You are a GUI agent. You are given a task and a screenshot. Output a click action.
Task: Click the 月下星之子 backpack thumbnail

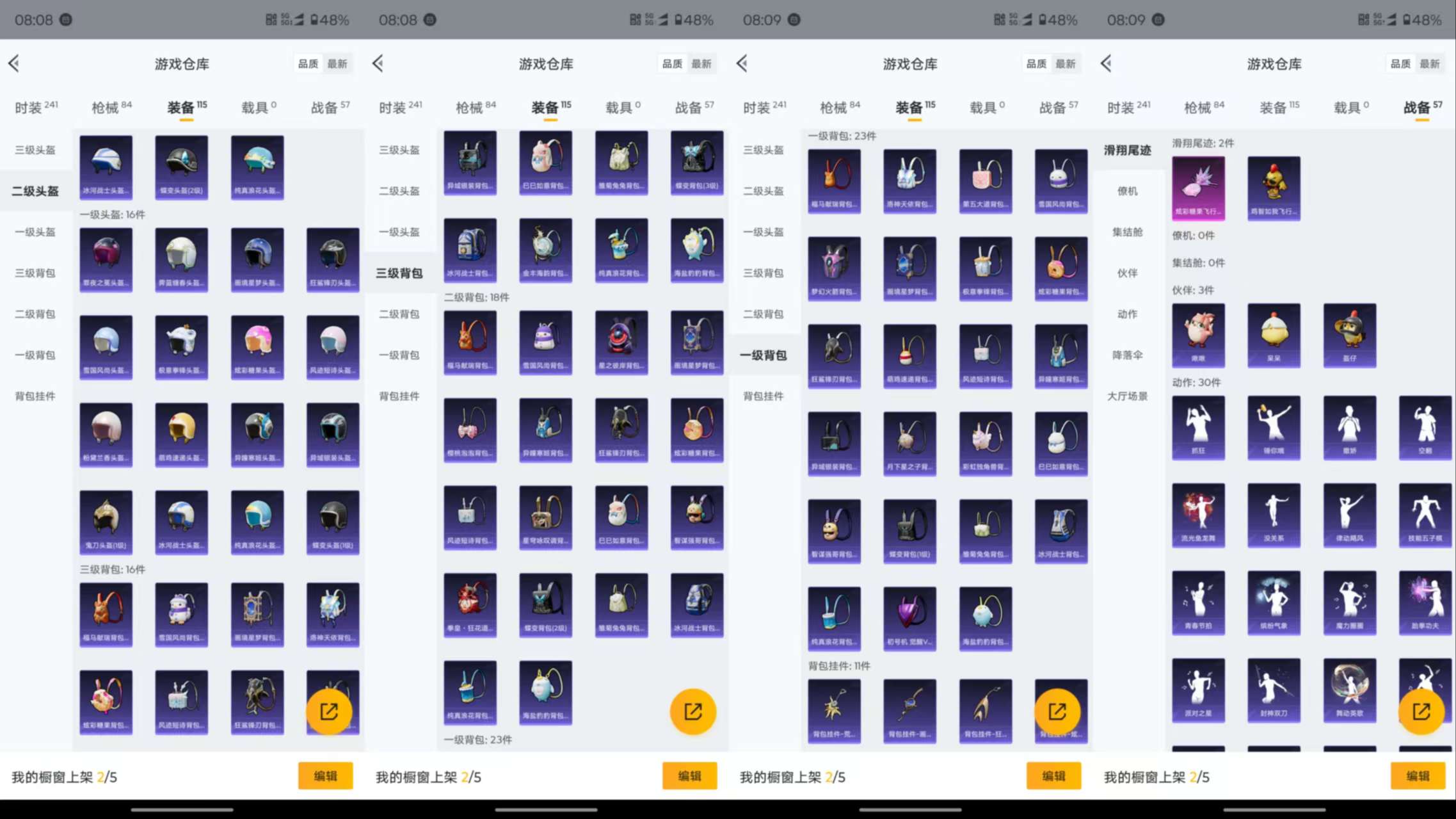[x=909, y=443]
